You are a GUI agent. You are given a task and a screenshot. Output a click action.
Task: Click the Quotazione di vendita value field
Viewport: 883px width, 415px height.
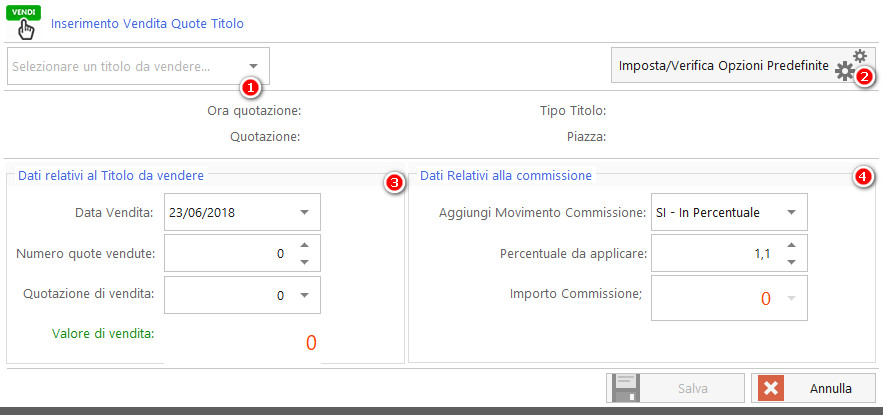coord(242,295)
